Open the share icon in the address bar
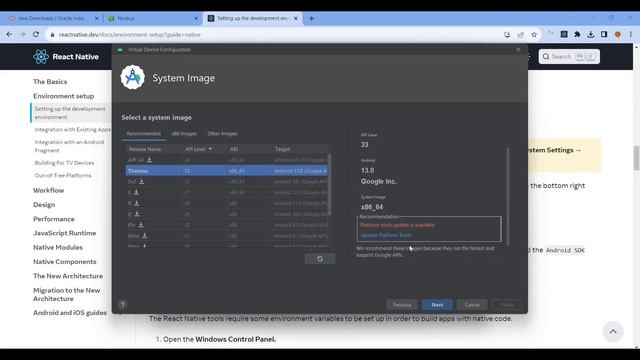 (x=521, y=35)
